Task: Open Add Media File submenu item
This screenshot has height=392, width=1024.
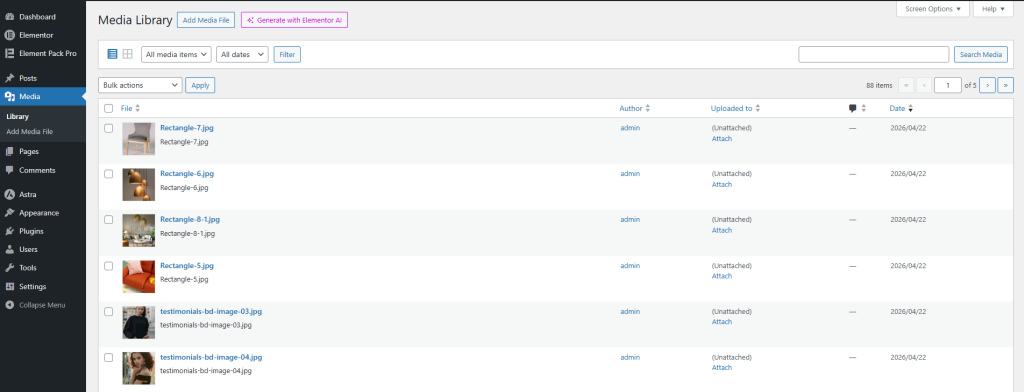Action: 29,131
